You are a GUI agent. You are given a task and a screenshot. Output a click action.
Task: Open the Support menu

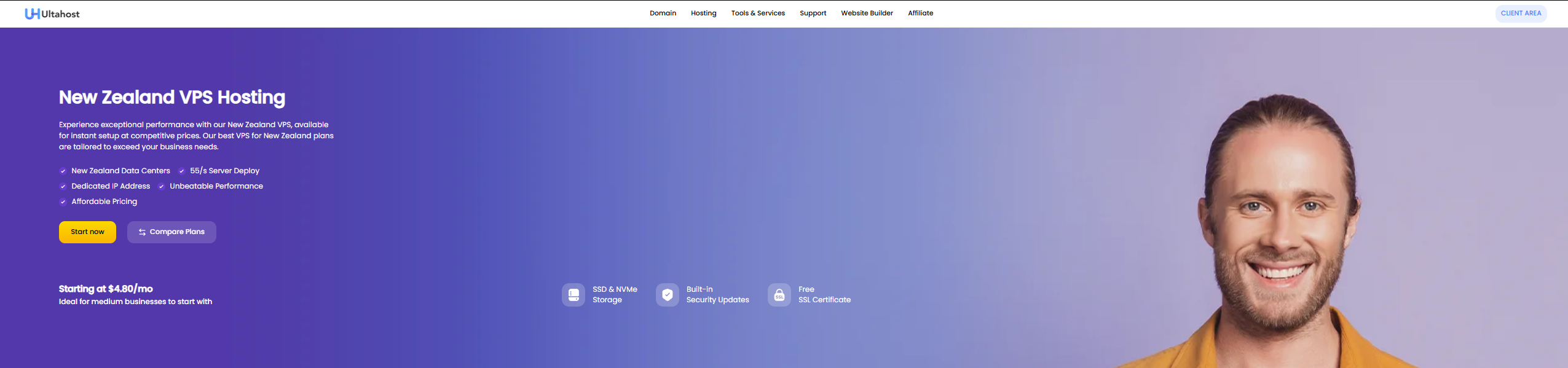coord(813,13)
